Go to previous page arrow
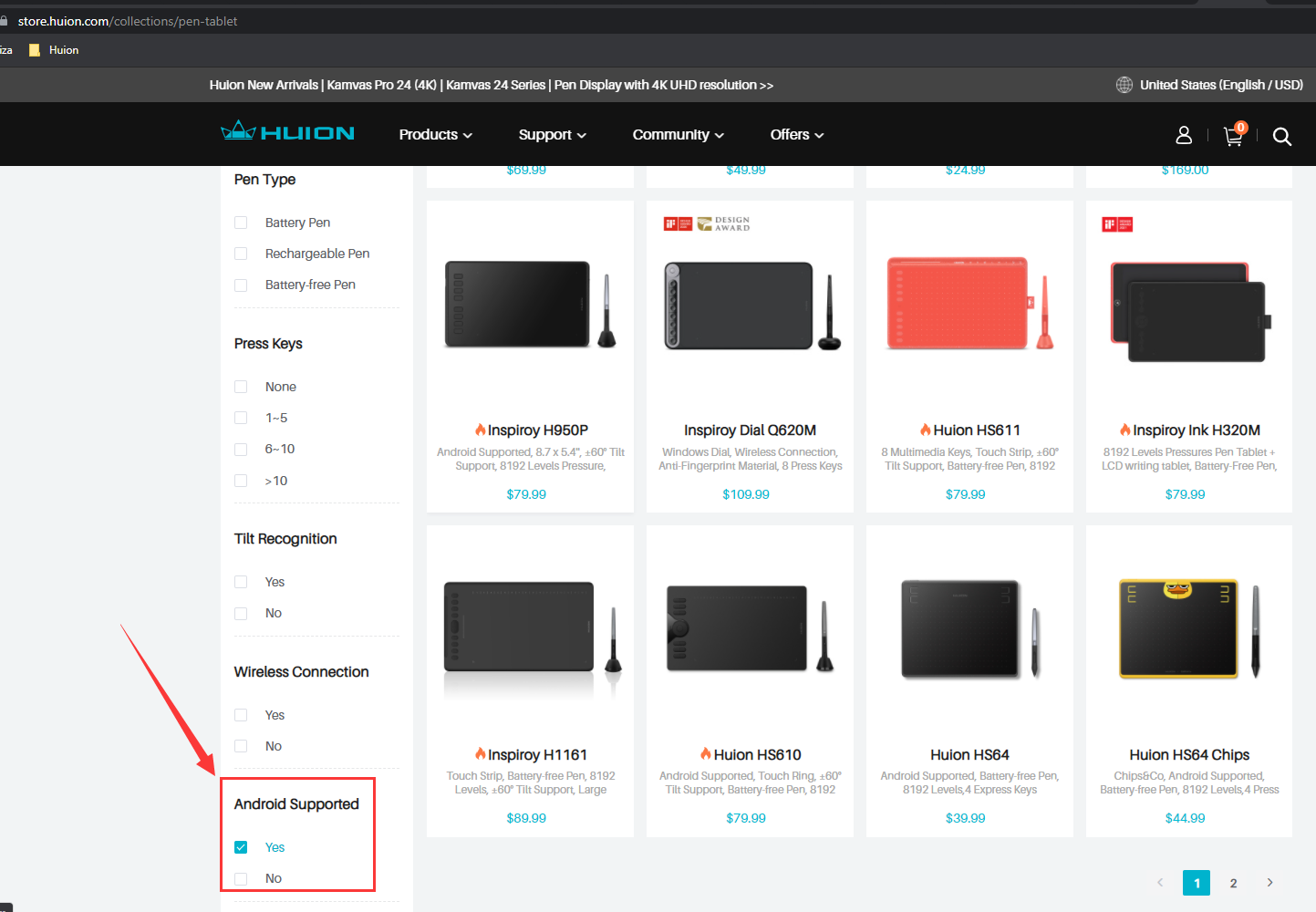This screenshot has width=1316, height=912. (1160, 883)
